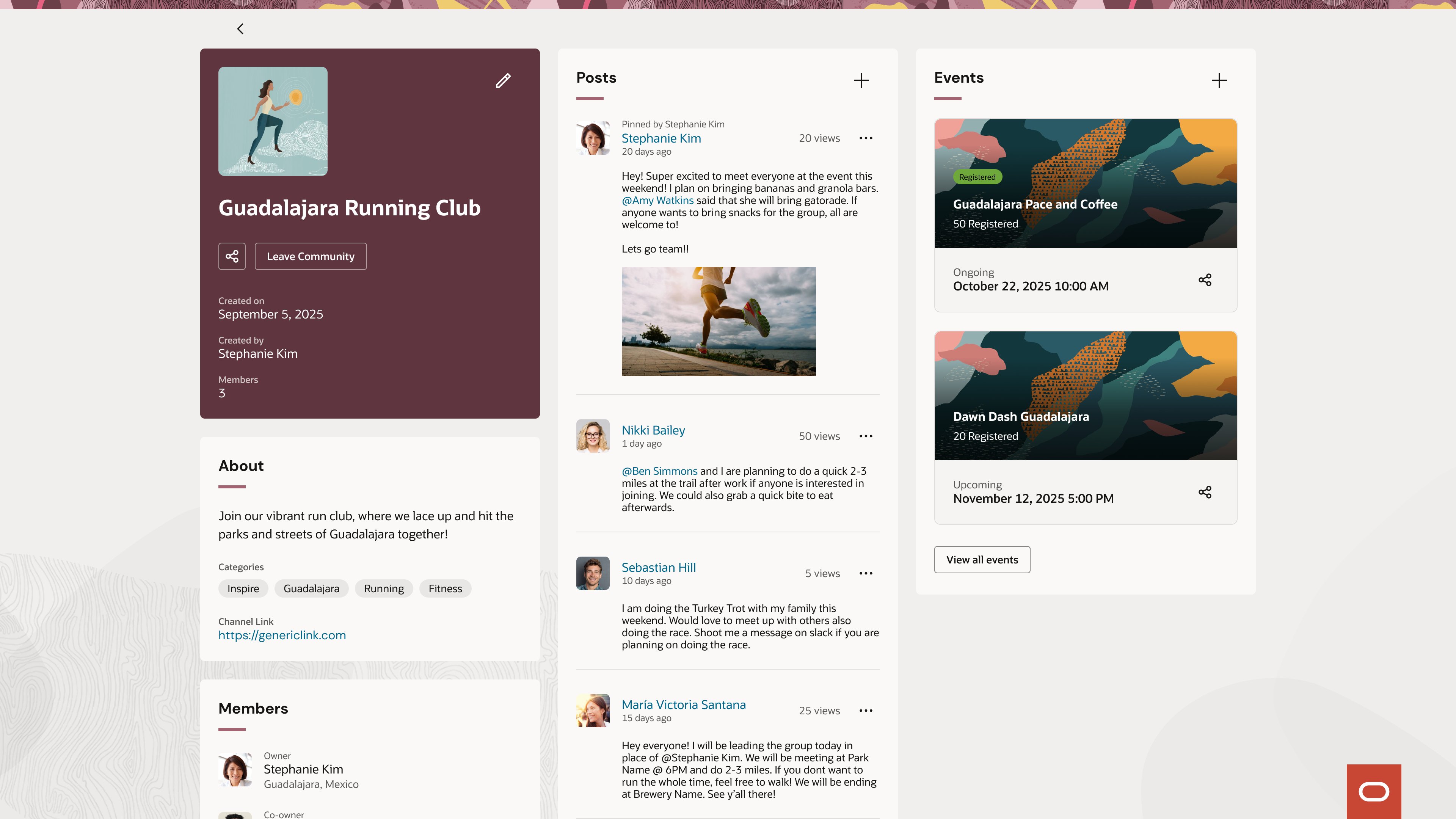Open the red Oracle assistant button
This screenshot has height=819, width=1456.
pos(1374,791)
